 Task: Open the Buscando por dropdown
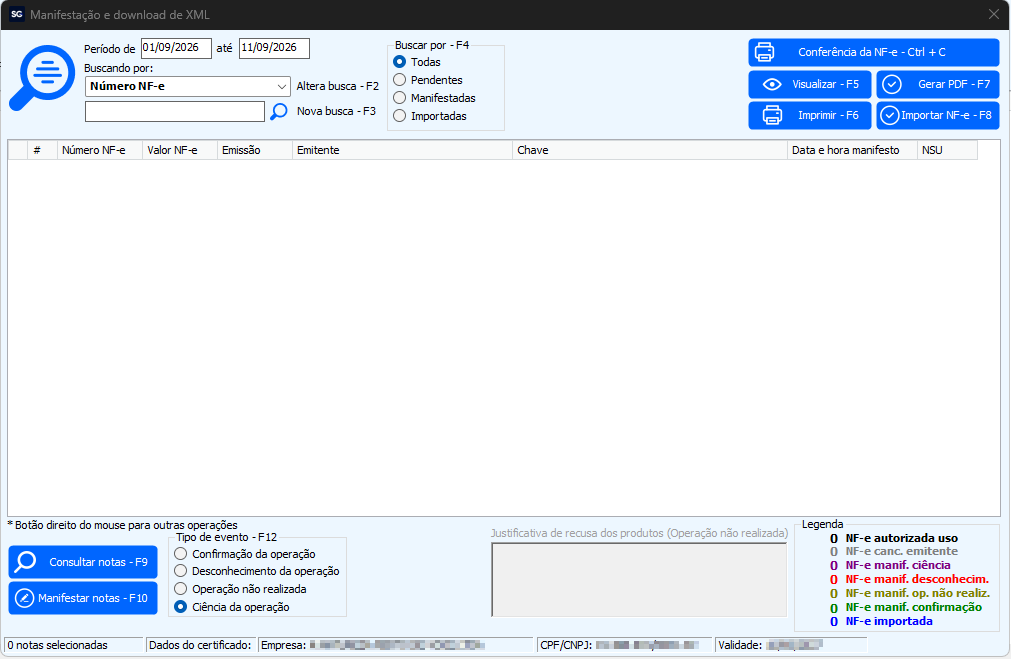pyautogui.click(x=188, y=86)
